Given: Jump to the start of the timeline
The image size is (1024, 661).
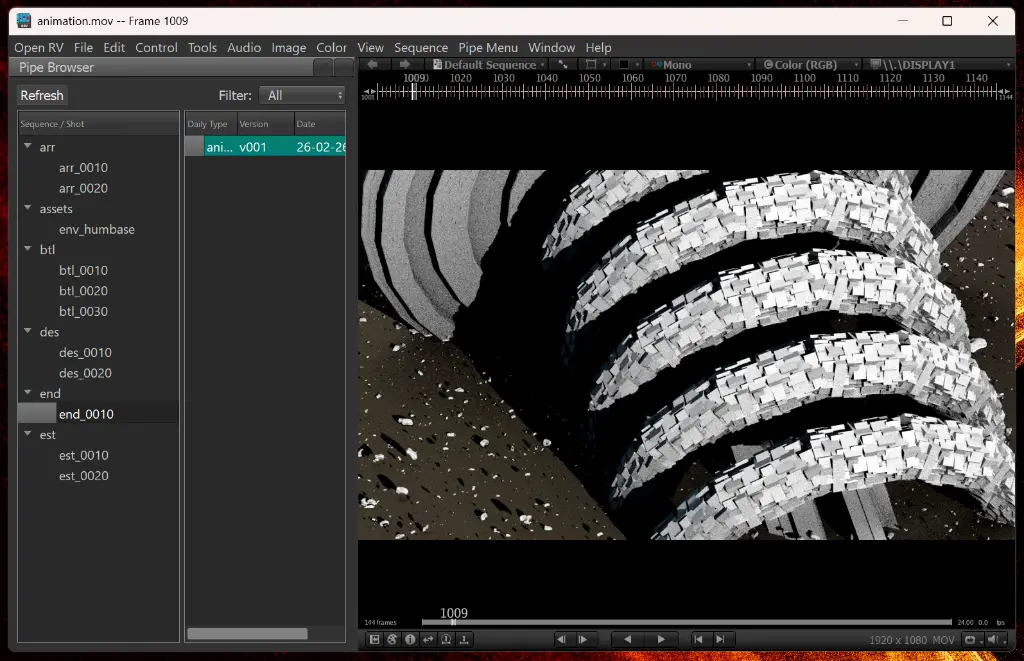Looking at the screenshot, I should click(698, 639).
